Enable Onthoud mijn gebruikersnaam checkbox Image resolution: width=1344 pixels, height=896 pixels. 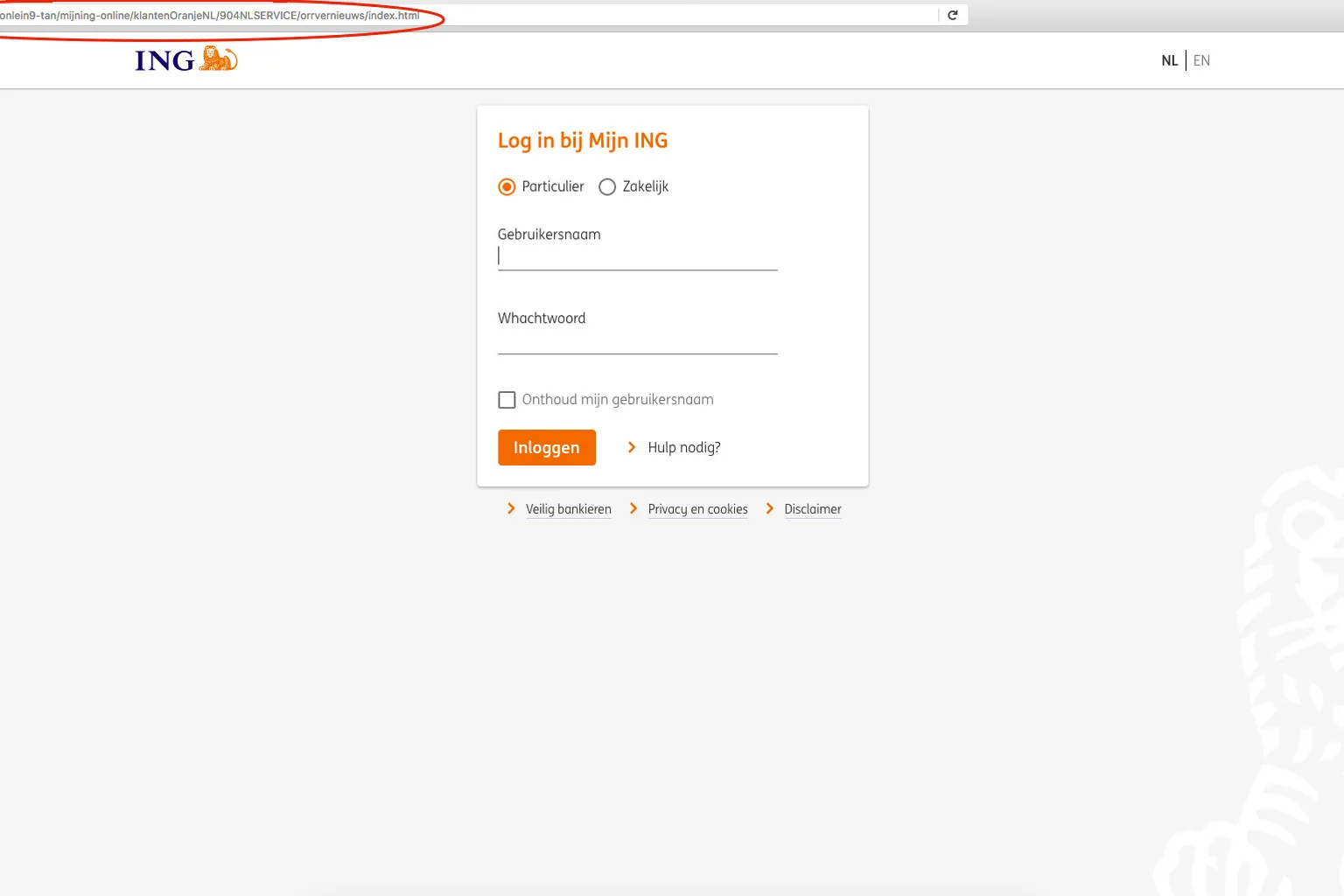[x=507, y=400]
